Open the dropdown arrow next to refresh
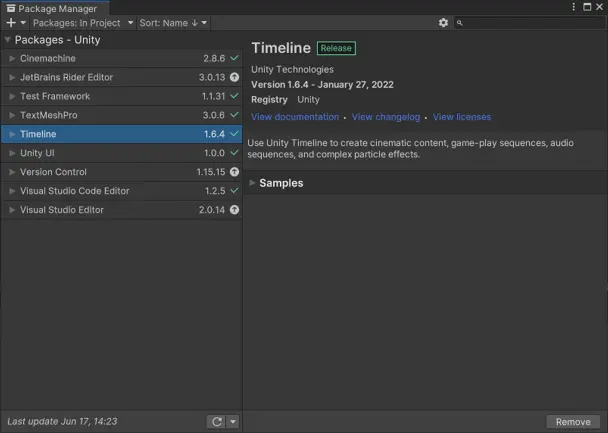This screenshot has height=433, width=608. (233, 421)
